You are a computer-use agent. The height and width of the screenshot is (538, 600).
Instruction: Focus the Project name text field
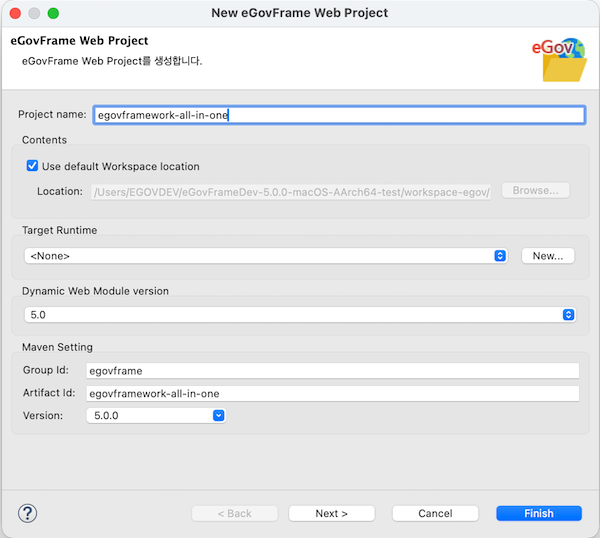338,115
